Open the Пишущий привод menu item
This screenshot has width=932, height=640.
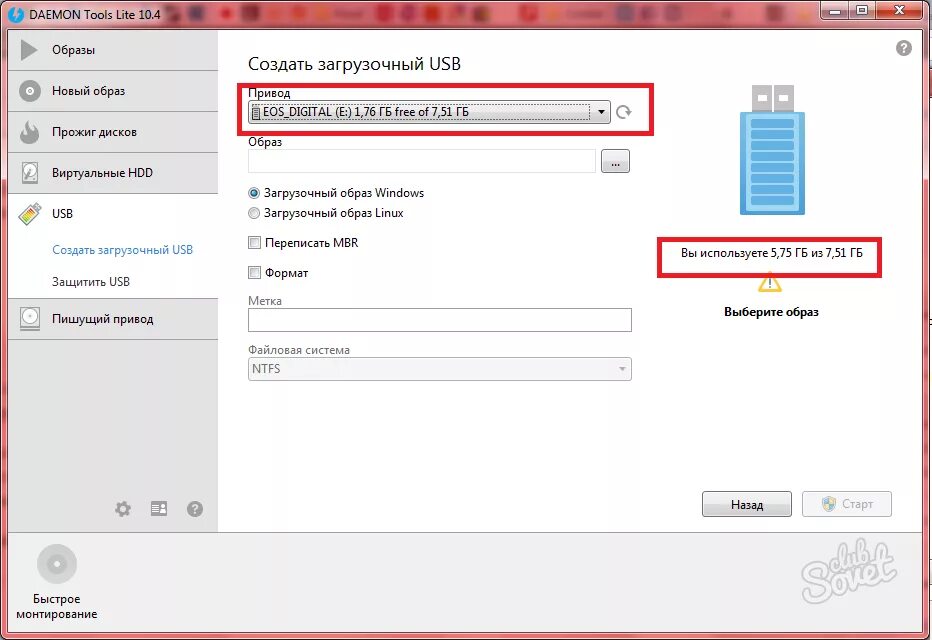tap(113, 319)
